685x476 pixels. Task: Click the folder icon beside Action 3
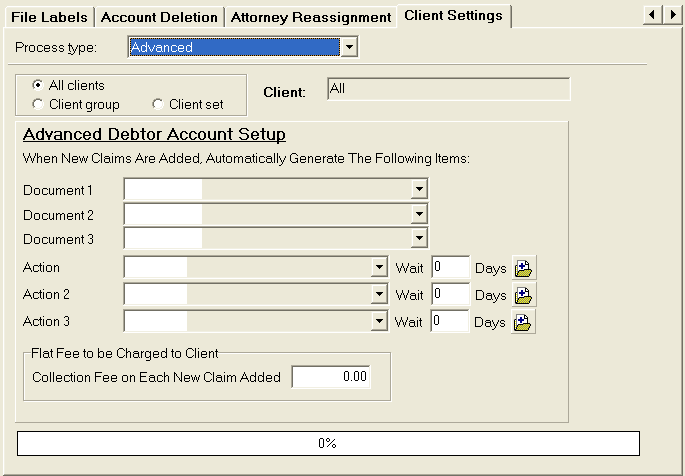524,322
